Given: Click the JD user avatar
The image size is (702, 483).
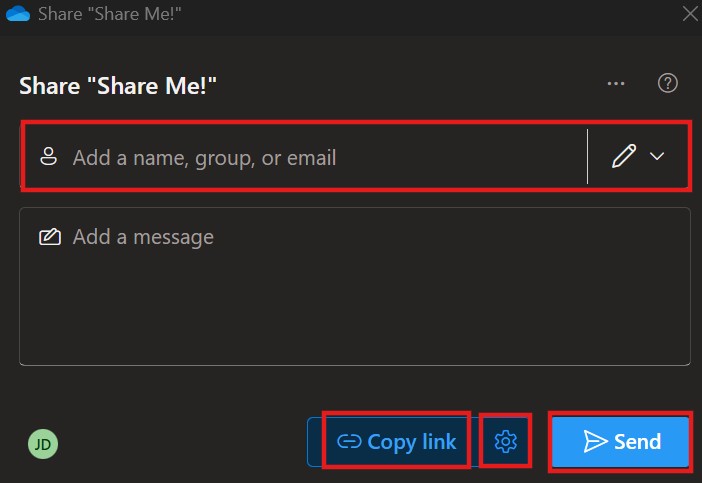Looking at the screenshot, I should [x=43, y=444].
